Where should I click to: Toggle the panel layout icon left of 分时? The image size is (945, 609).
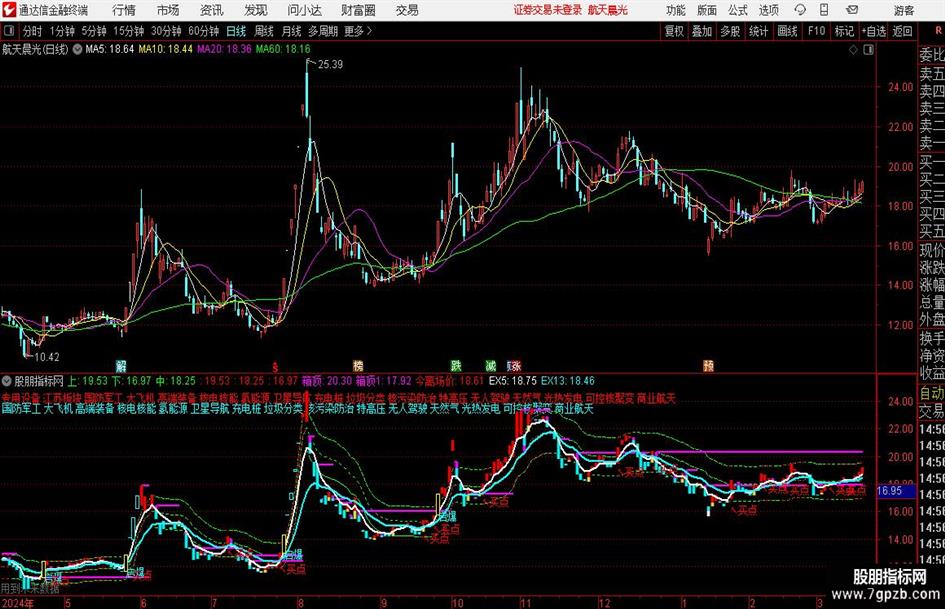(9, 31)
